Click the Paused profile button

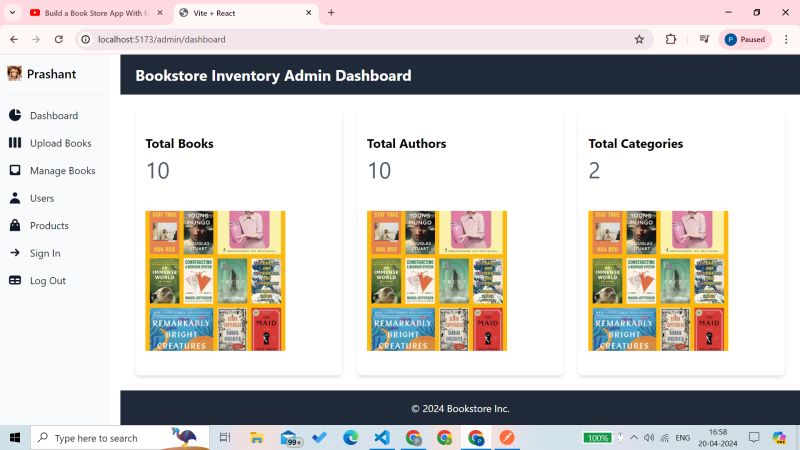click(745, 39)
